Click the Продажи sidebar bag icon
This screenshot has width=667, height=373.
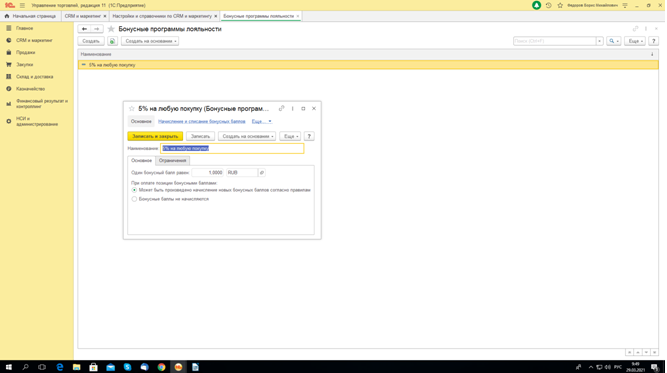[9, 52]
